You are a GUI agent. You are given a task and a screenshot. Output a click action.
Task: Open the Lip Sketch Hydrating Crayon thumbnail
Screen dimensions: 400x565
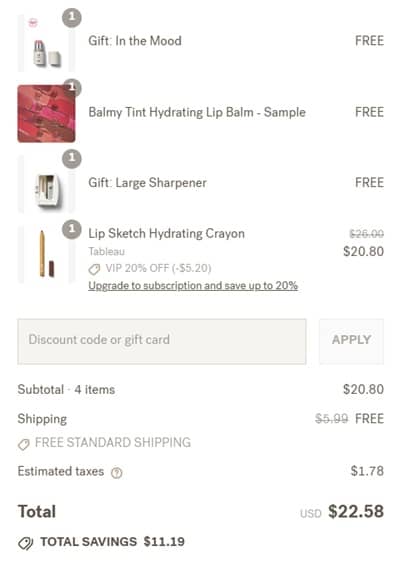[46, 254]
